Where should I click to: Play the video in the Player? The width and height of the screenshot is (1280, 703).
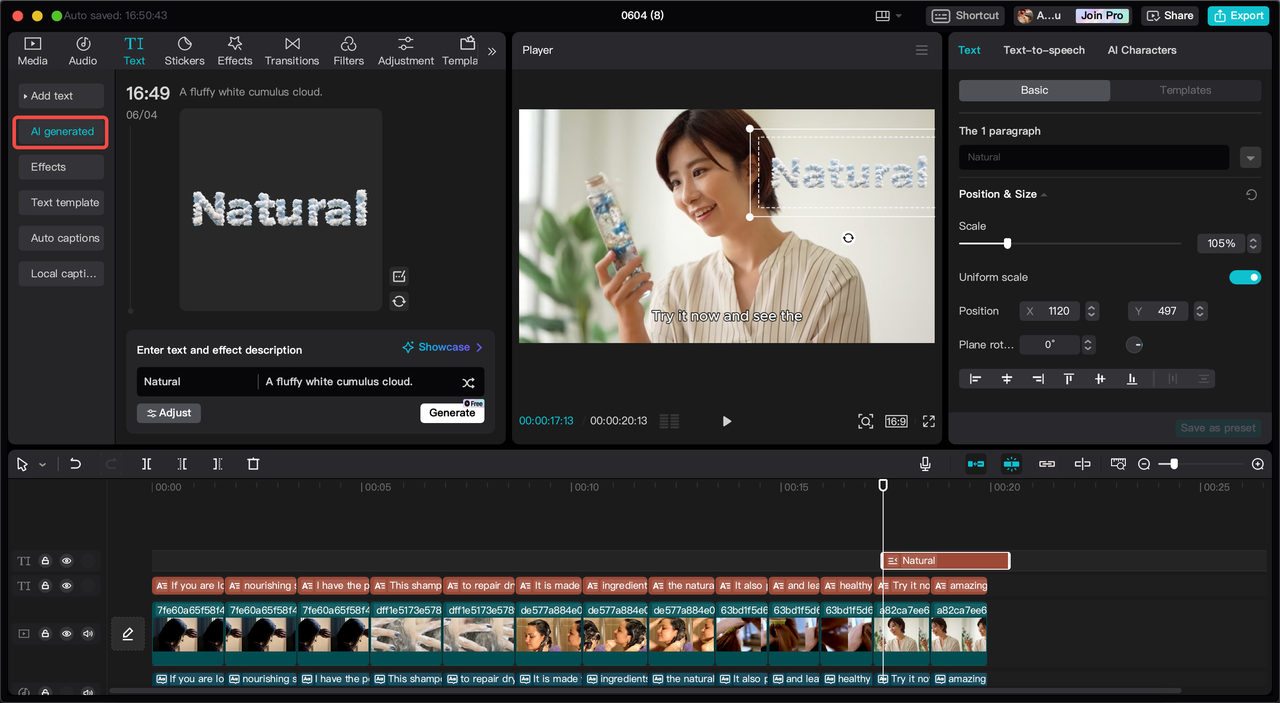pyautogui.click(x=727, y=421)
